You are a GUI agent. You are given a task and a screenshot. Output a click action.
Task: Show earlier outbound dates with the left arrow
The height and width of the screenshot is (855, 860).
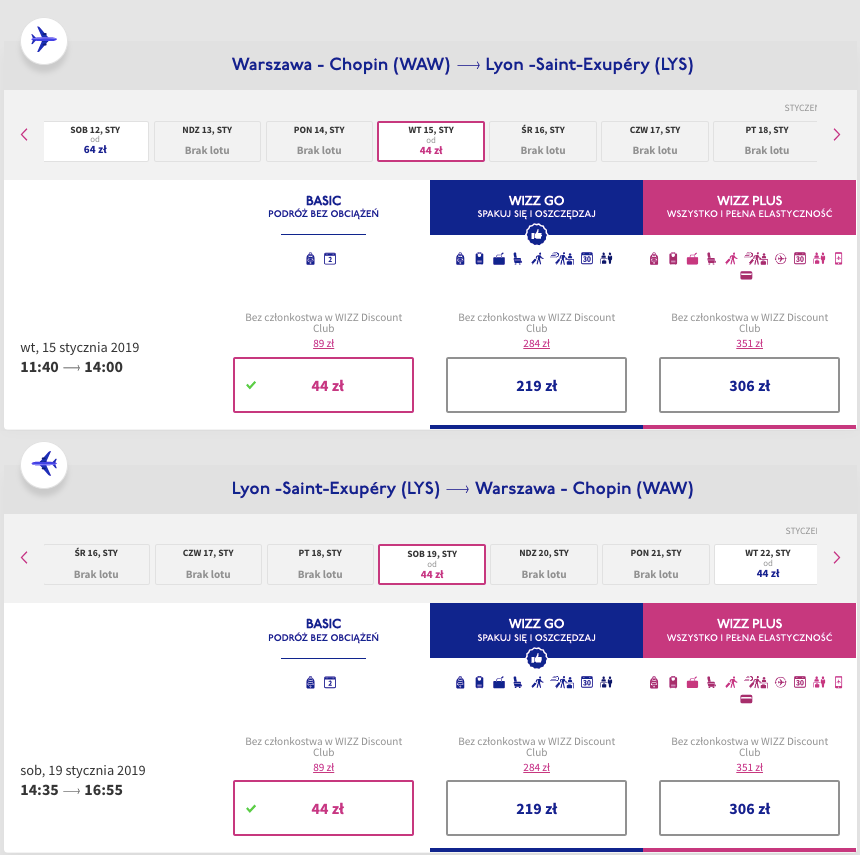pos(24,135)
